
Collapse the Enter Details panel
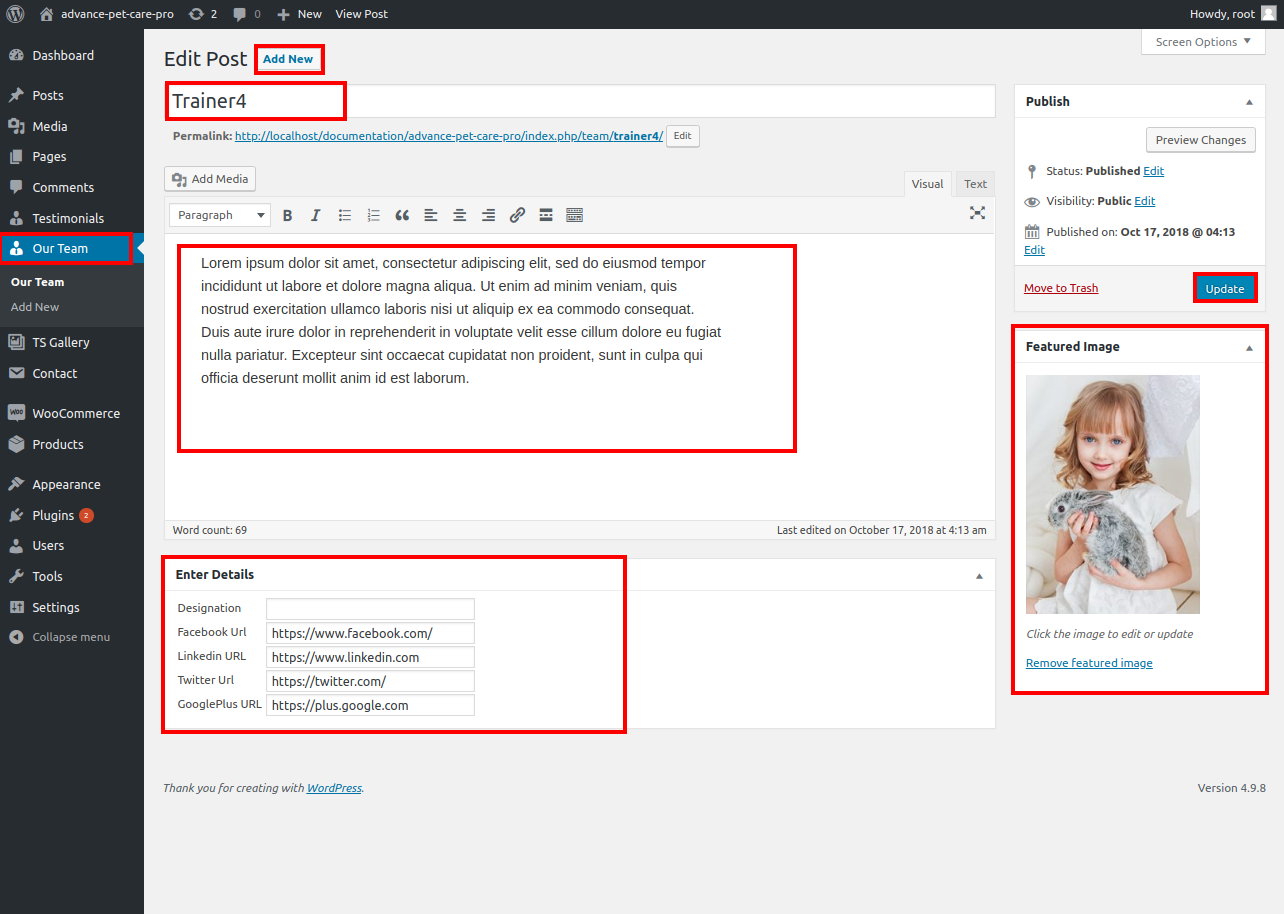(979, 575)
